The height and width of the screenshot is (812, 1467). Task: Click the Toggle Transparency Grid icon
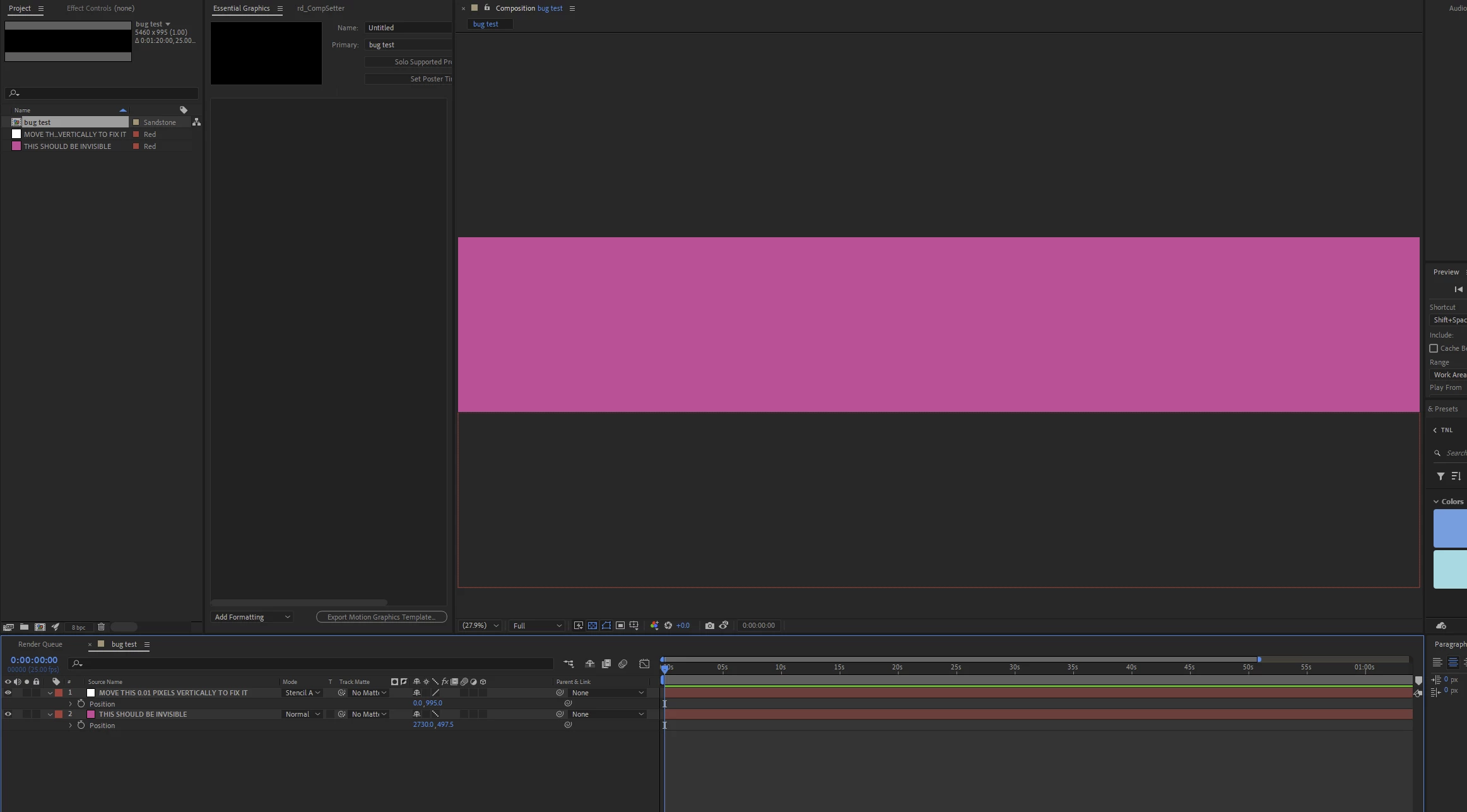click(592, 625)
